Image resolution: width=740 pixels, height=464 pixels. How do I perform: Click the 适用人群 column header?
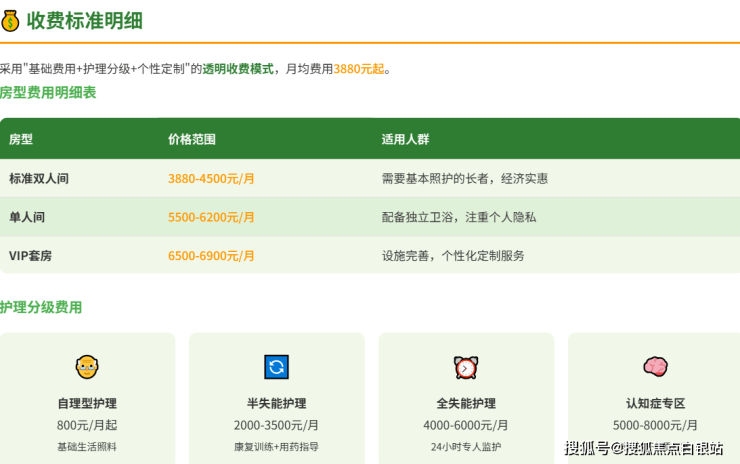[405, 139]
